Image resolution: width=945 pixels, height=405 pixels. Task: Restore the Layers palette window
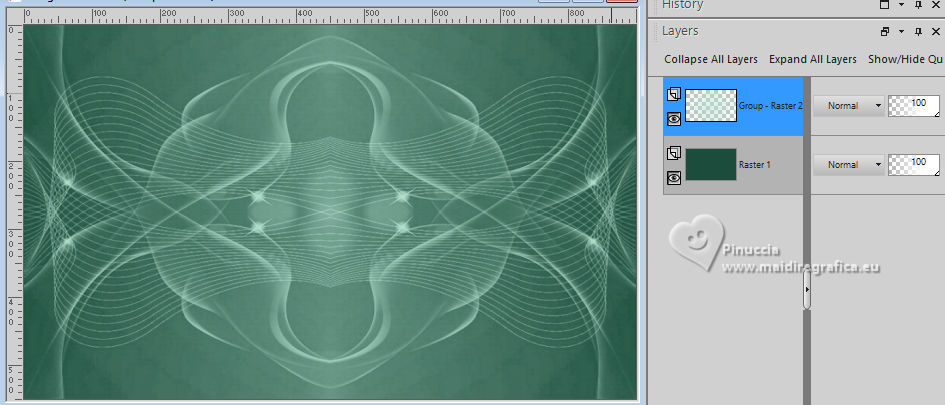pos(885,32)
